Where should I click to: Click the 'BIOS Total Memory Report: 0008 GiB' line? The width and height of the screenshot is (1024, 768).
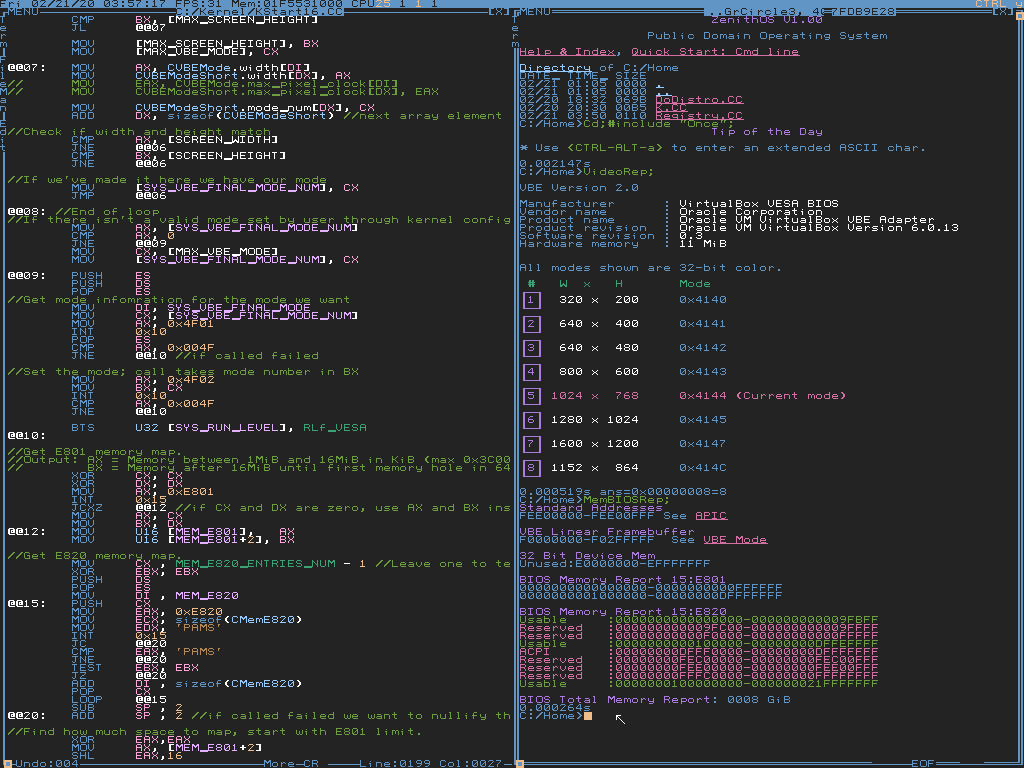pos(655,699)
